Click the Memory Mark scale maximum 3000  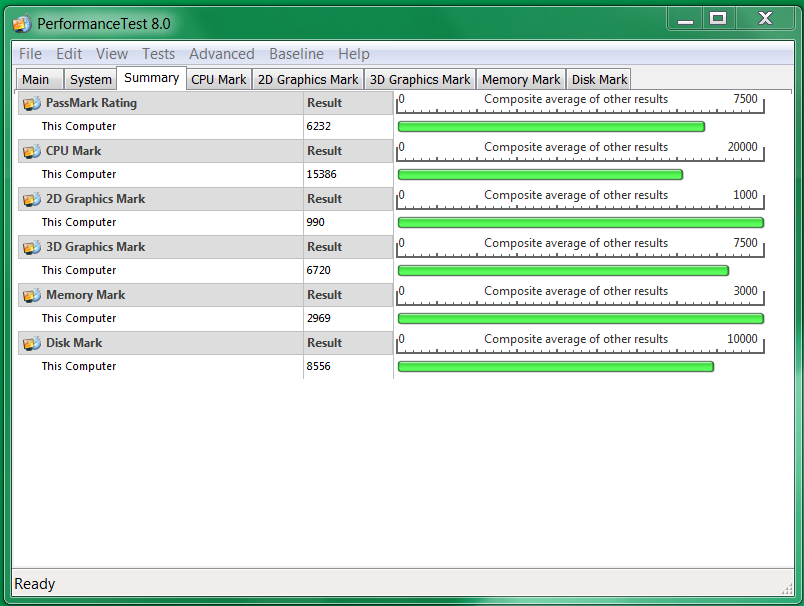745,291
